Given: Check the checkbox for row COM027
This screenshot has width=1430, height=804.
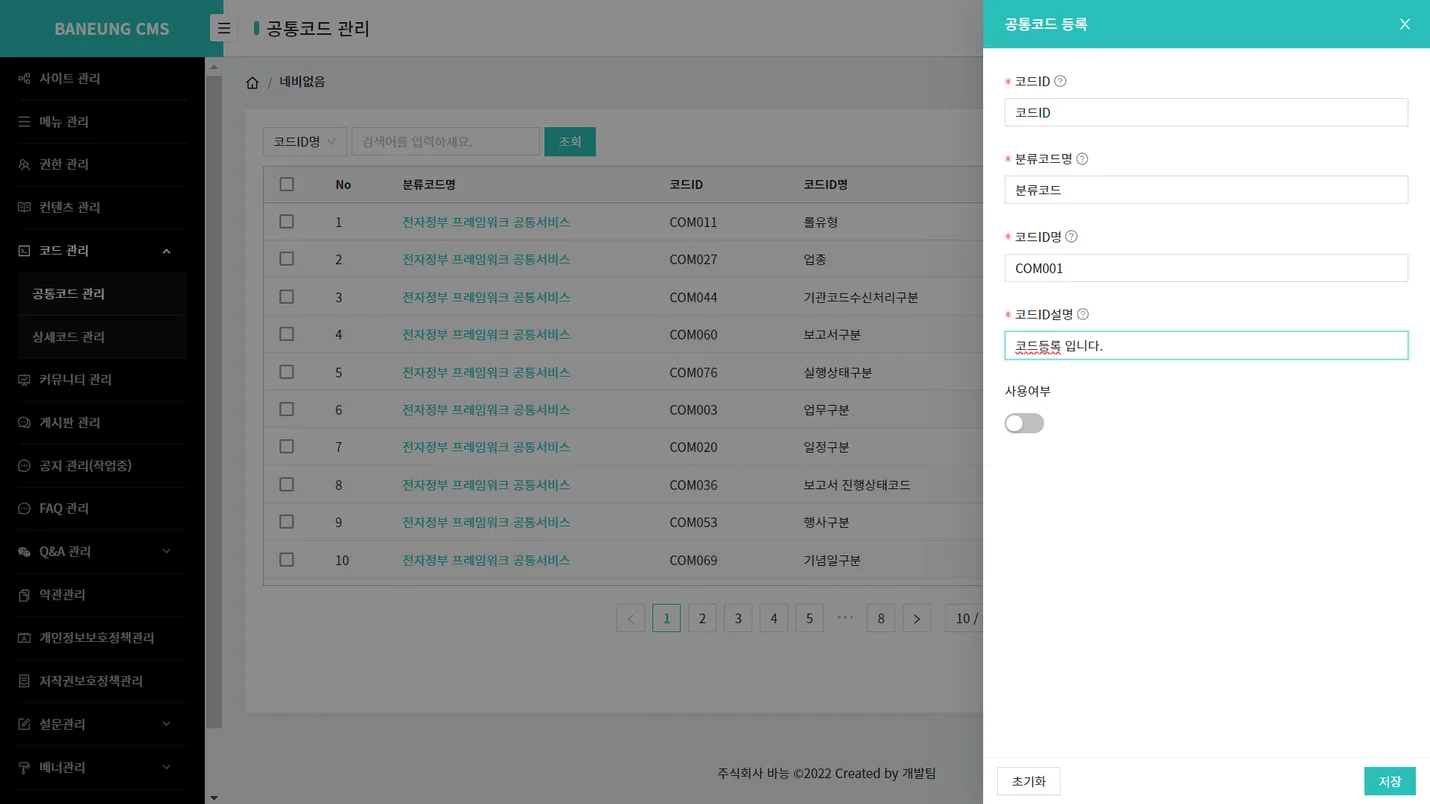Looking at the screenshot, I should point(287,259).
